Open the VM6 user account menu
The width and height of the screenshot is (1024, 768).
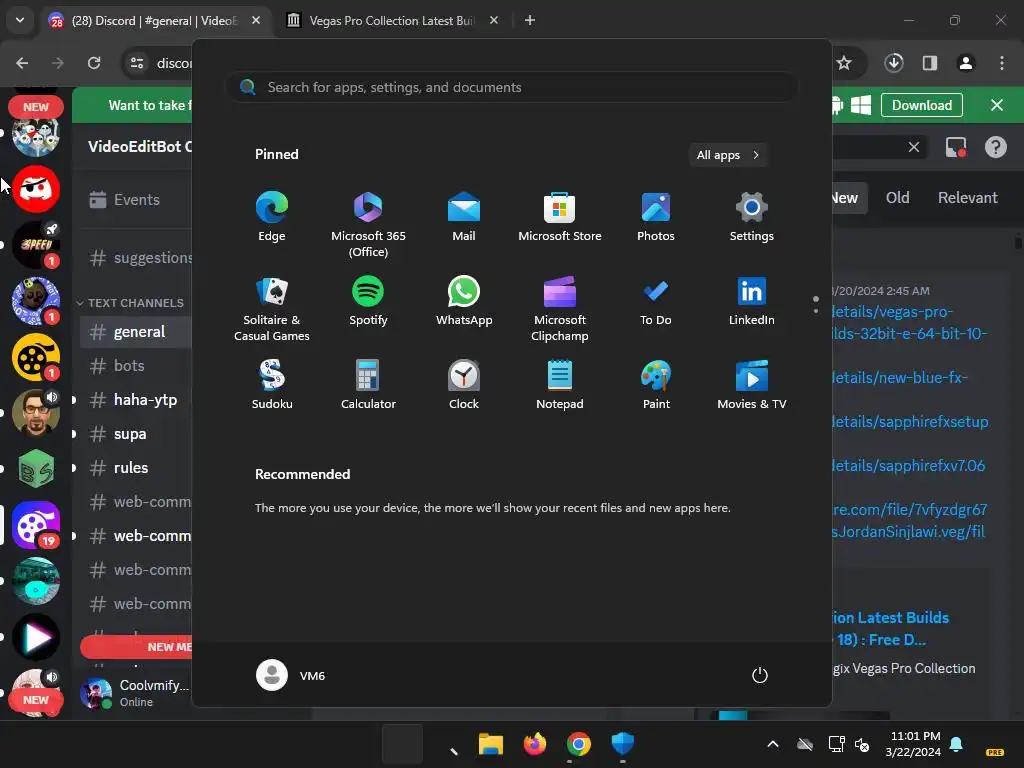(x=291, y=675)
